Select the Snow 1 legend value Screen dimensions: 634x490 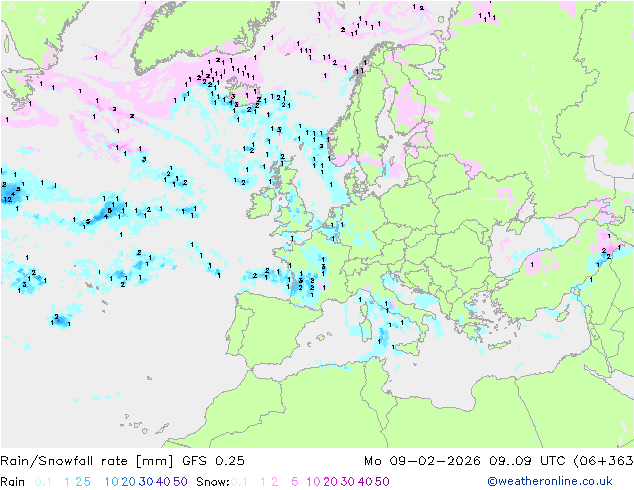click(263, 482)
